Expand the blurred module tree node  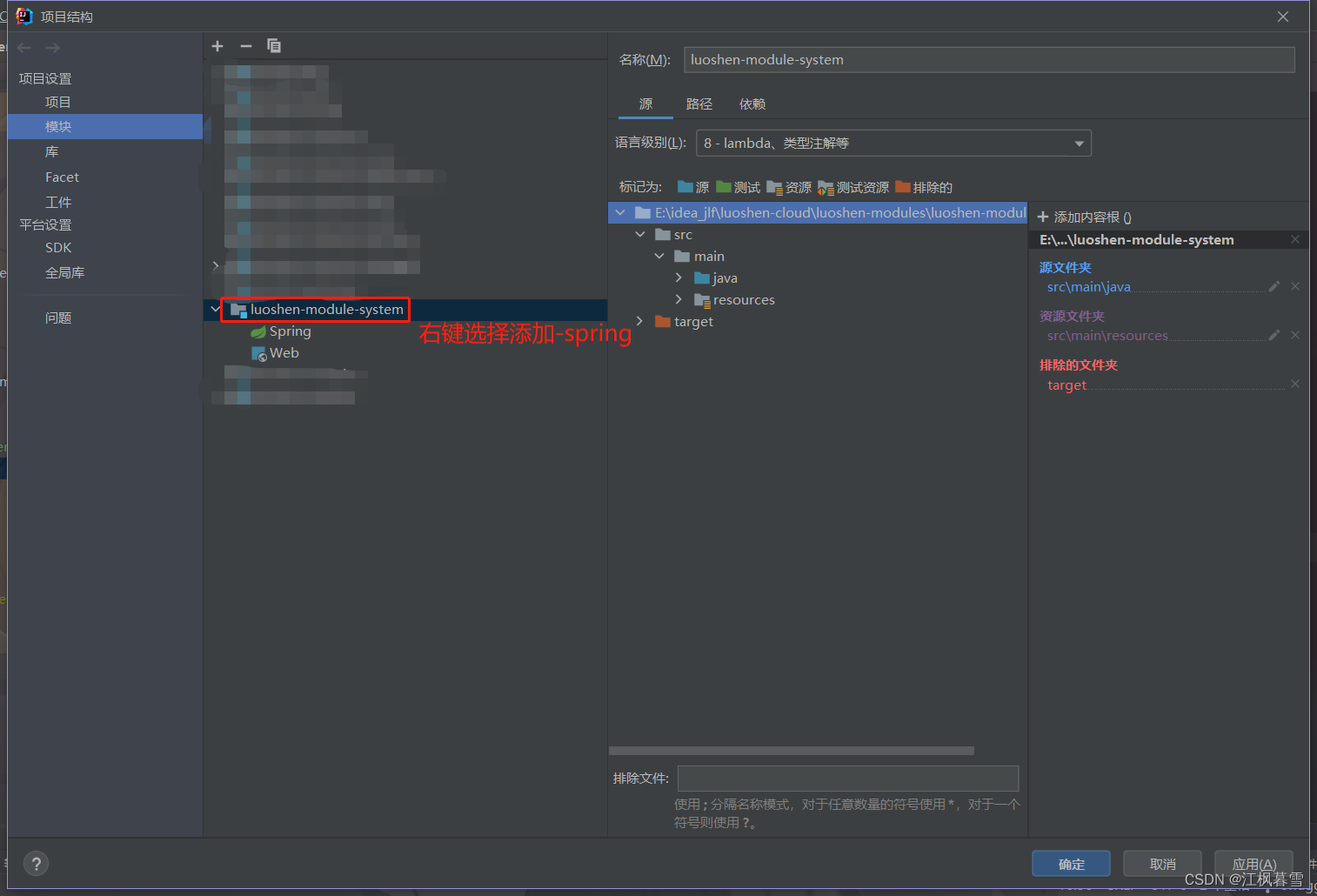click(x=215, y=265)
